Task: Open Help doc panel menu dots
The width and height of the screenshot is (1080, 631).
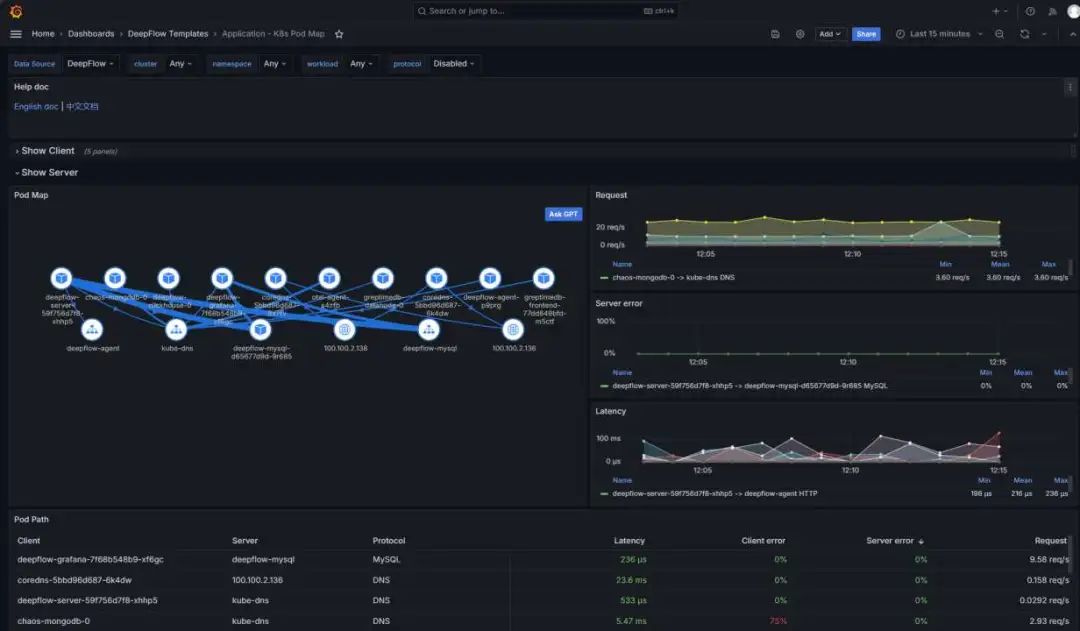Action: point(1070,87)
